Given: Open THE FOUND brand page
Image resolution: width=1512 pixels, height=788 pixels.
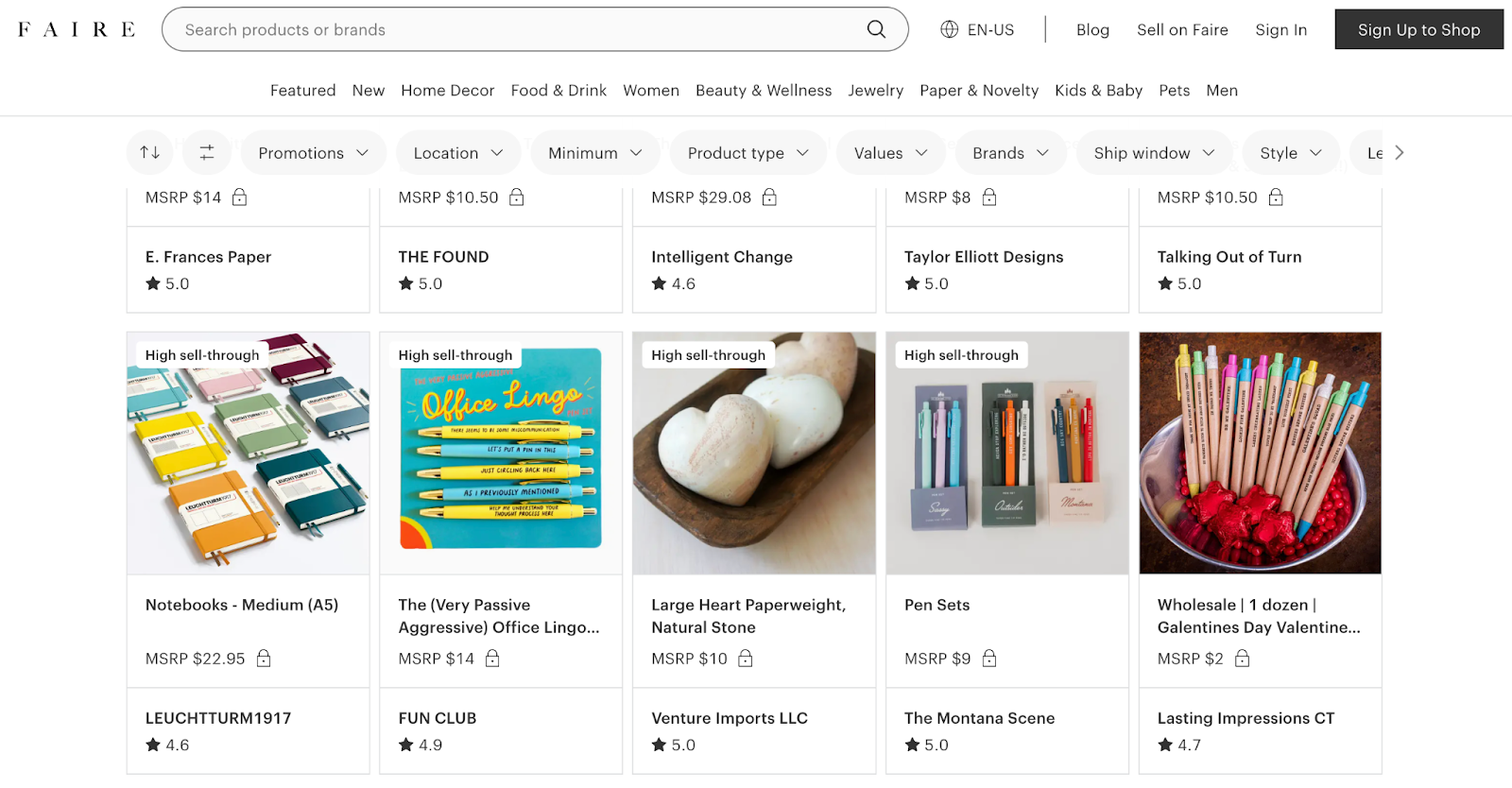Looking at the screenshot, I should [x=443, y=257].
